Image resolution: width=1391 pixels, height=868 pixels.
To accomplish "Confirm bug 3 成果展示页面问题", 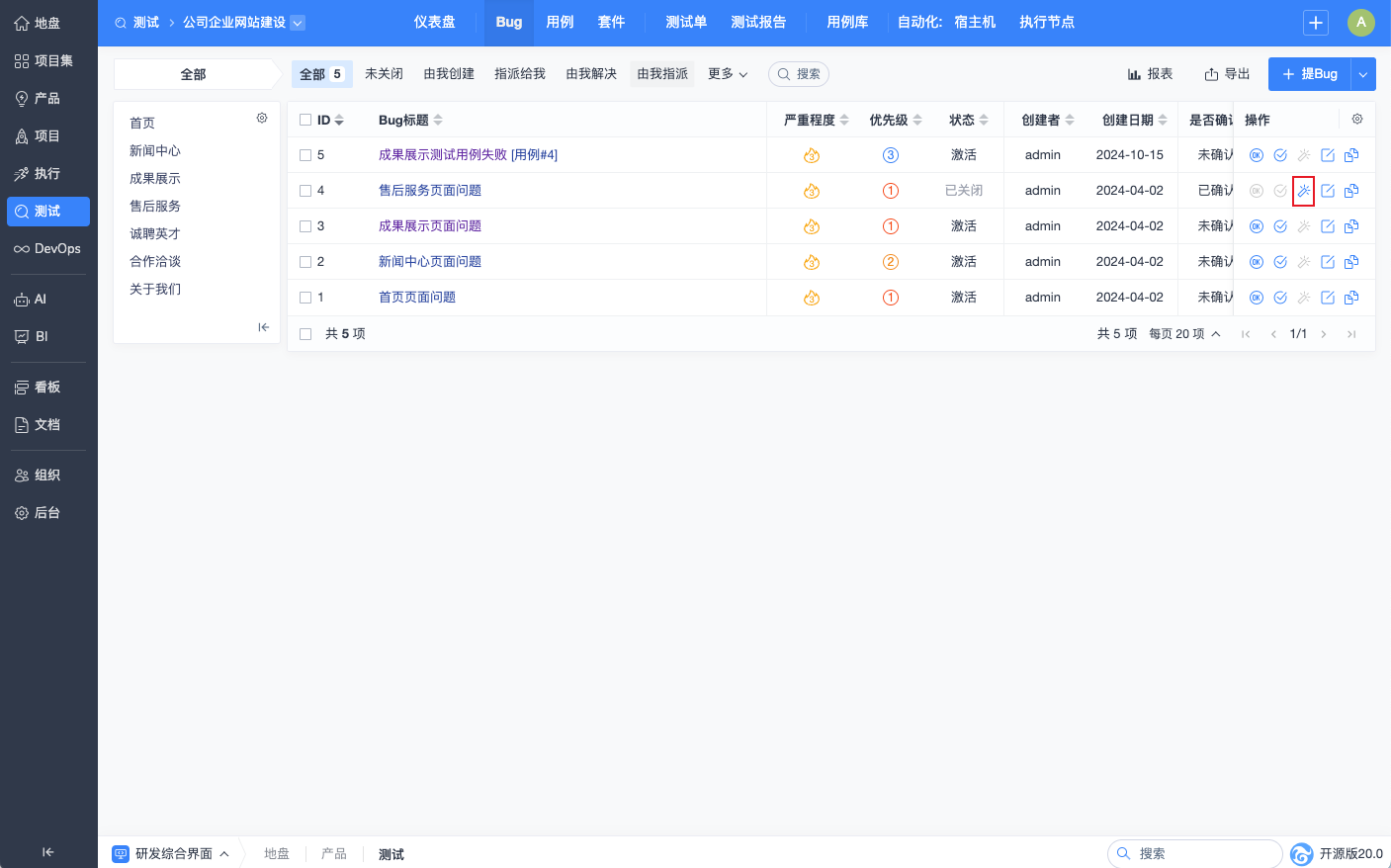I will 1257,226.
